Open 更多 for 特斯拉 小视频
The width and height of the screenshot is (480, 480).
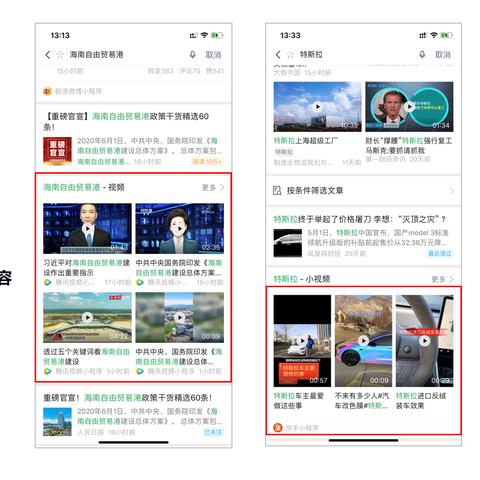(442, 279)
